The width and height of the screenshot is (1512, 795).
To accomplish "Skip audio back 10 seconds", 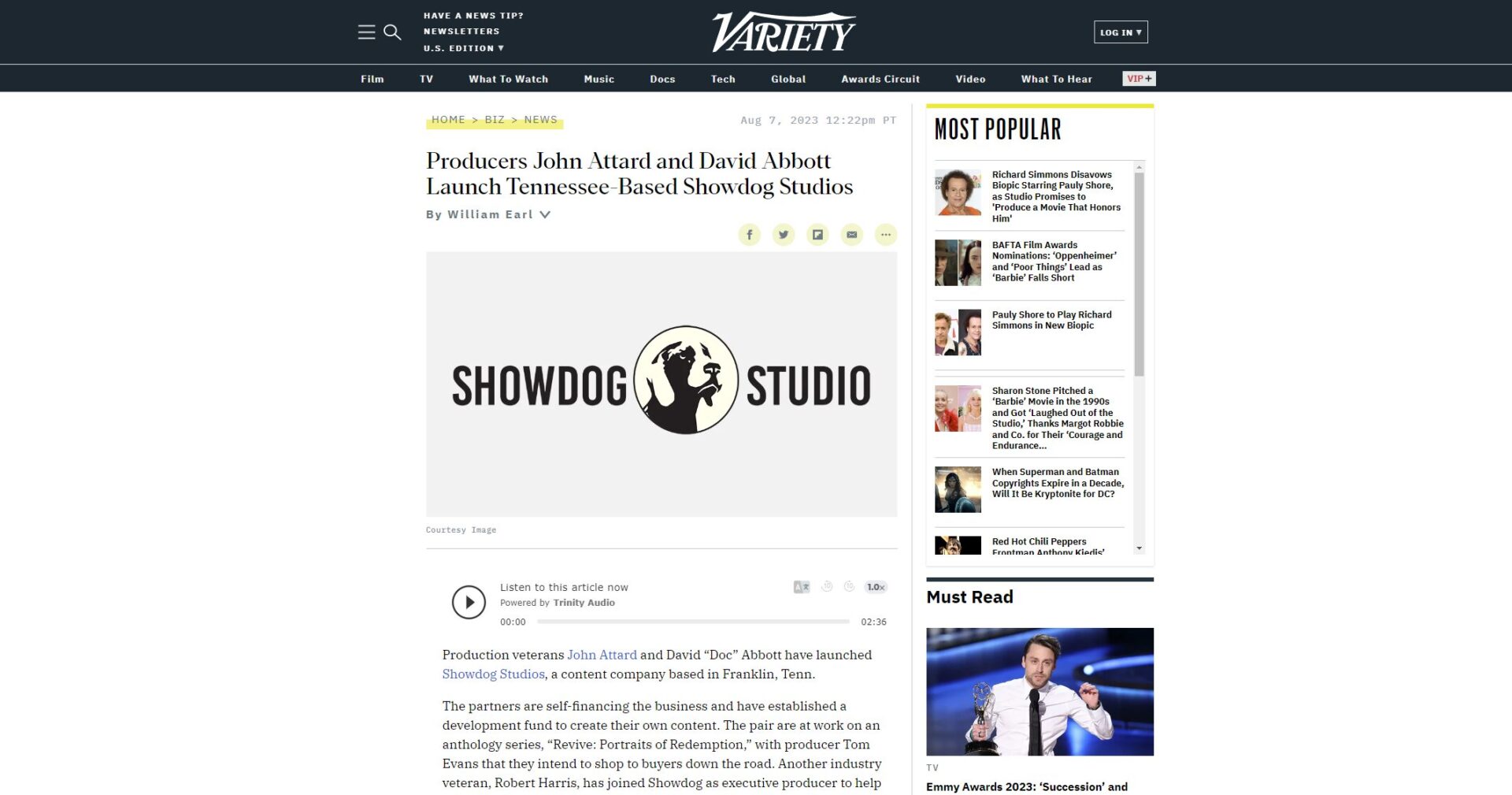I will coord(826,587).
